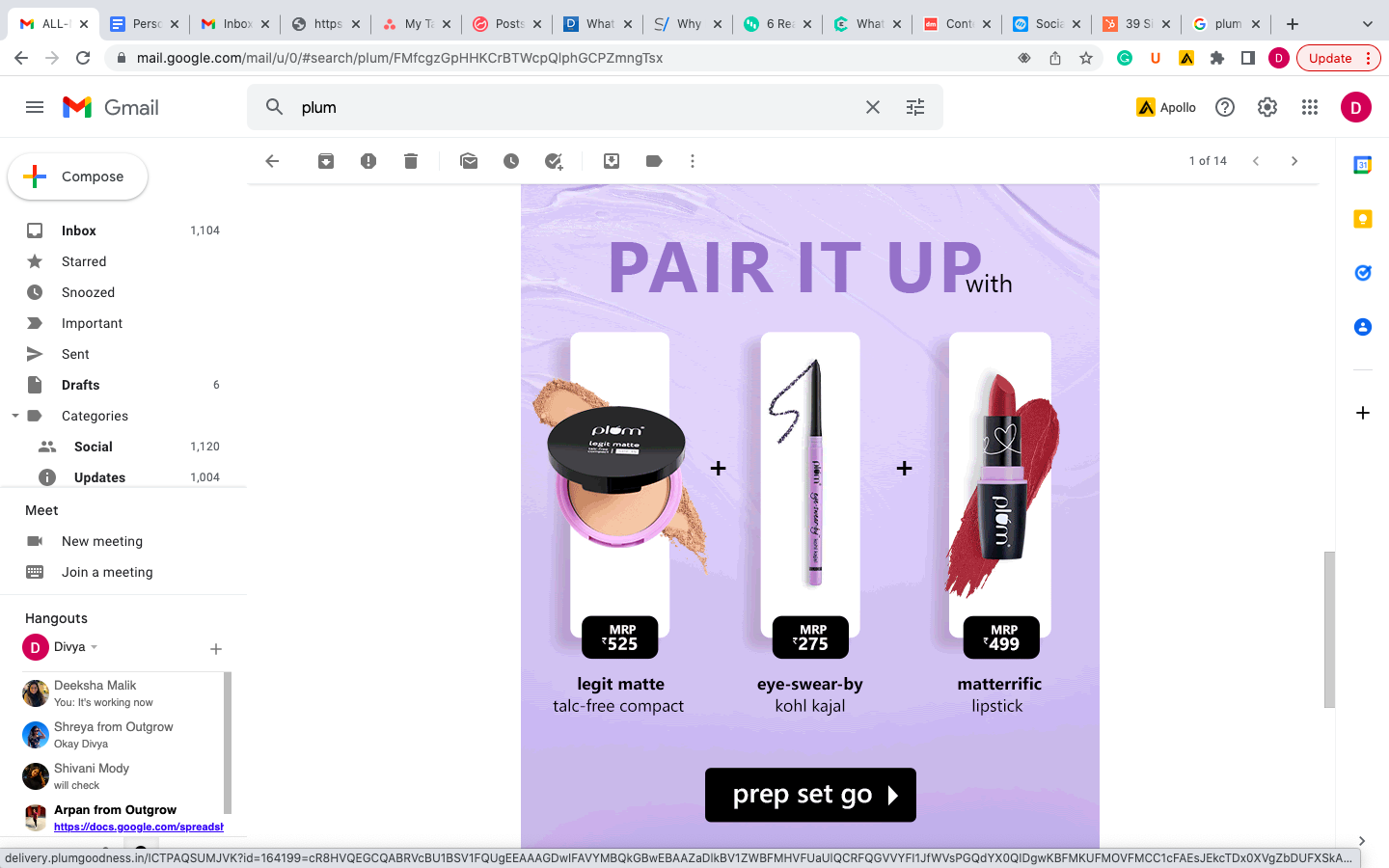The image size is (1389, 868).
Task: Show search options filter
Action: 915,107
